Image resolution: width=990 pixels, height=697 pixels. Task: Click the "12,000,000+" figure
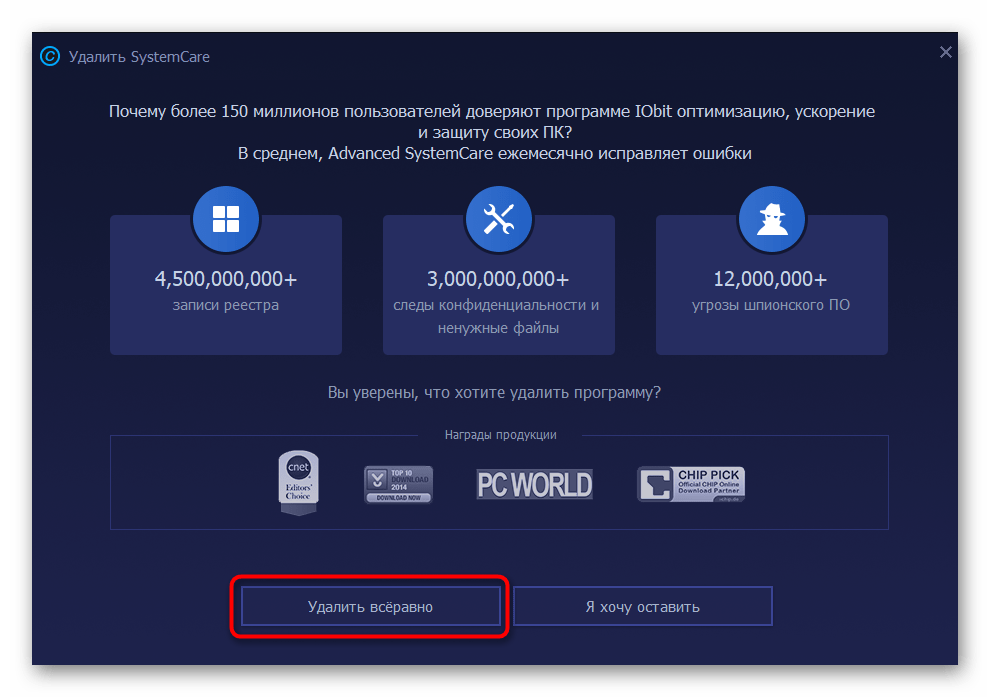[770, 279]
